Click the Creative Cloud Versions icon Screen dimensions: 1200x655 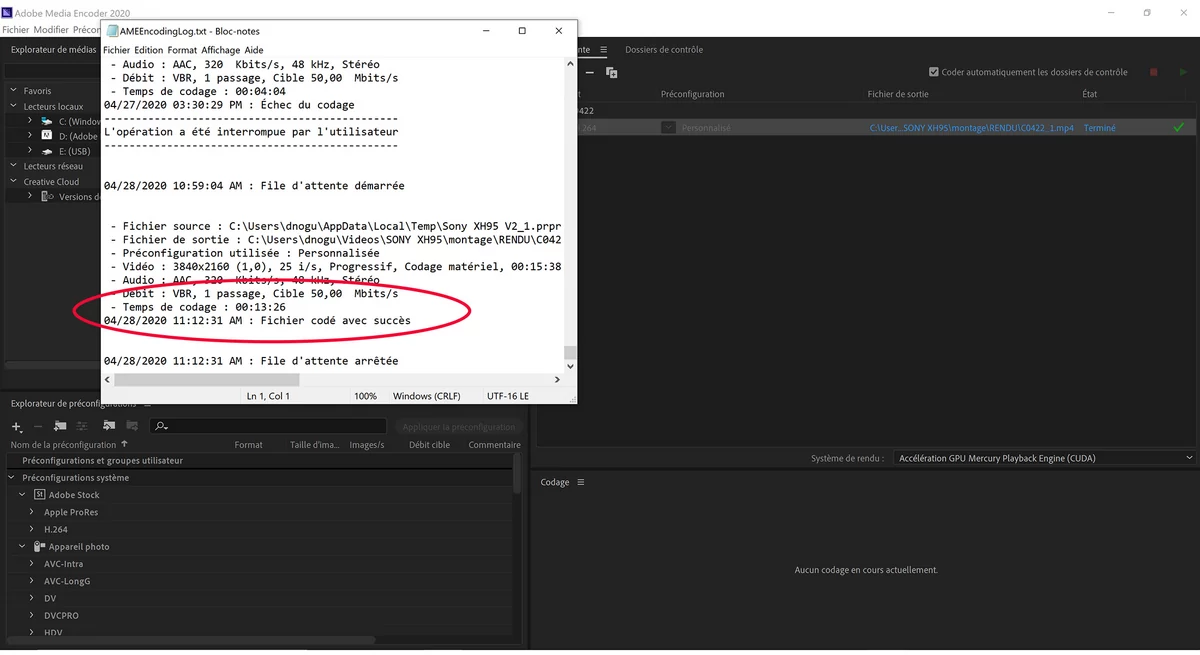click(x=47, y=196)
